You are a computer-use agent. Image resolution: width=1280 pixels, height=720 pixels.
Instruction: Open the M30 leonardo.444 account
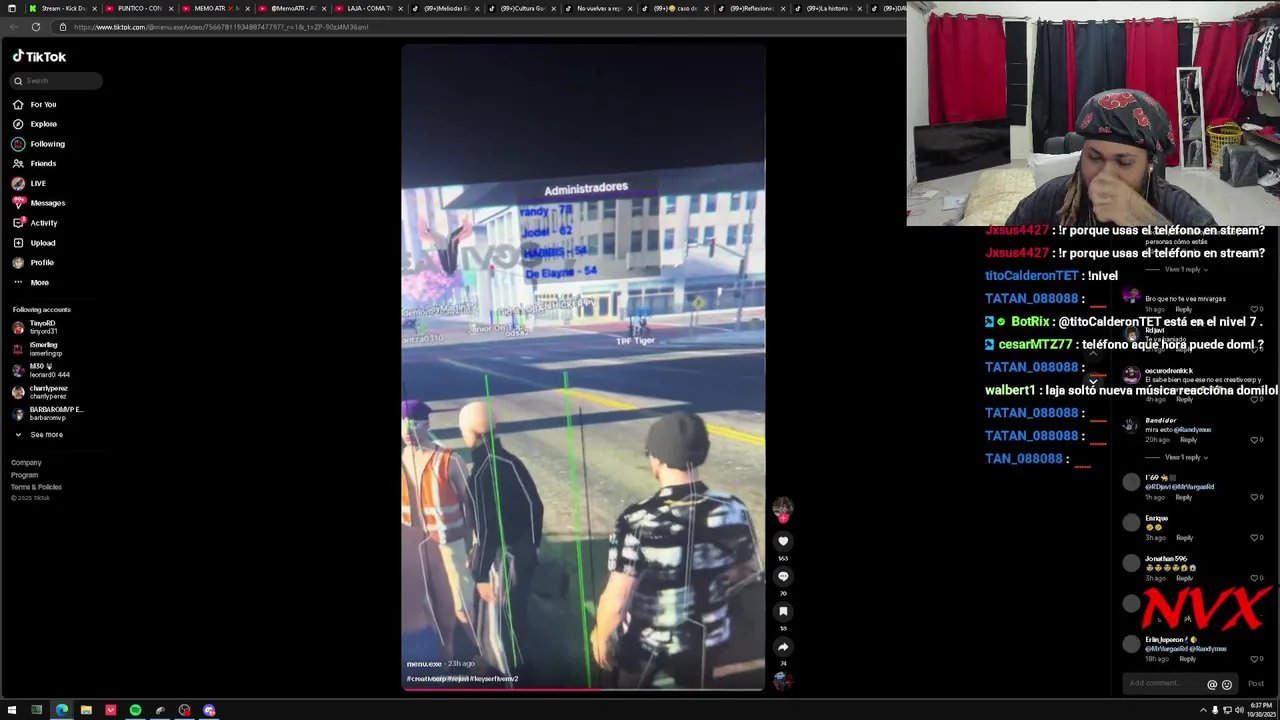pos(40,370)
